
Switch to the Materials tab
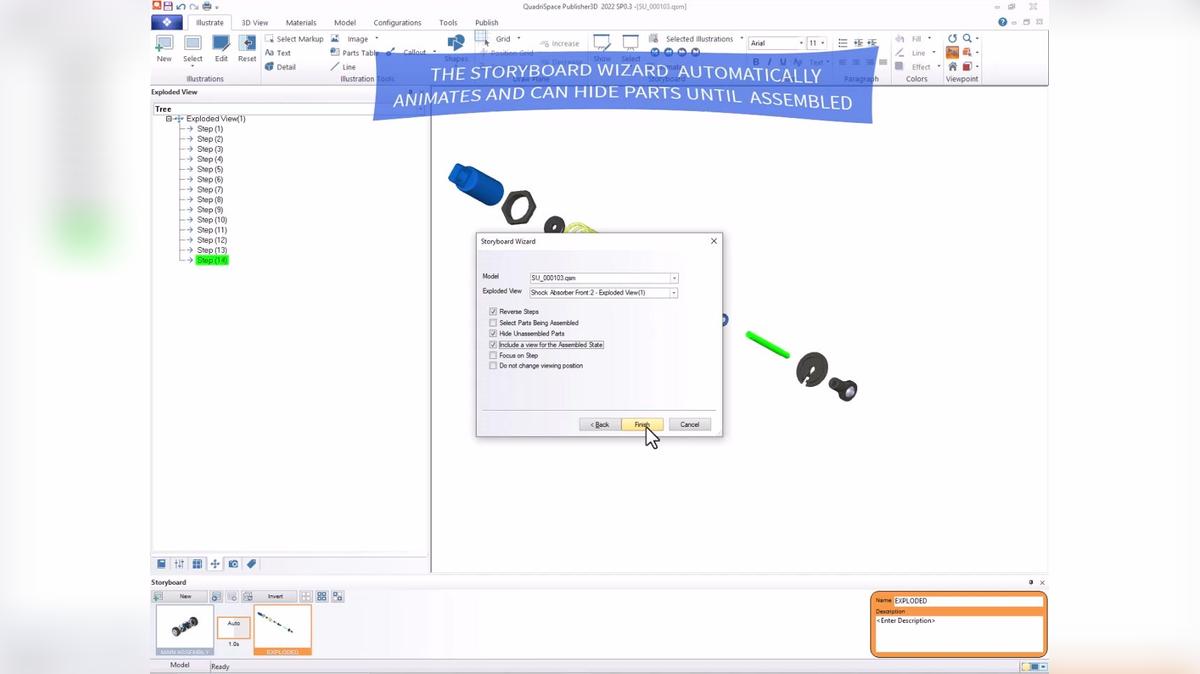point(301,22)
